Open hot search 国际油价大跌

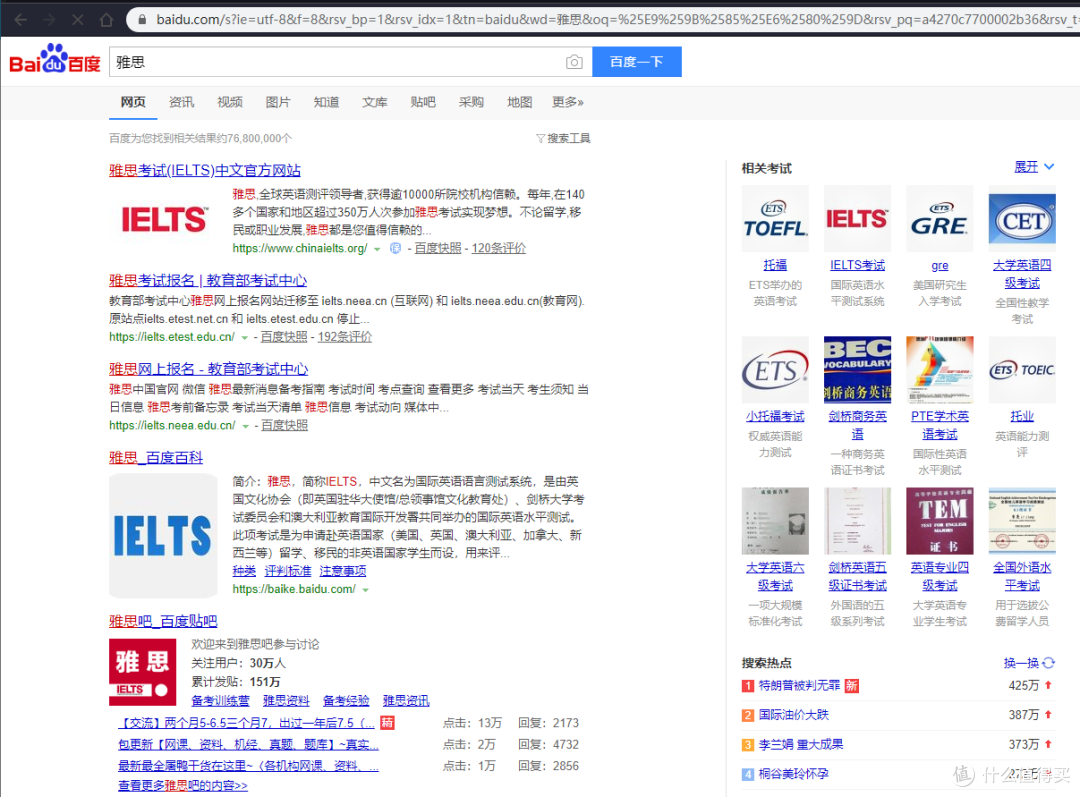pyautogui.click(x=793, y=715)
